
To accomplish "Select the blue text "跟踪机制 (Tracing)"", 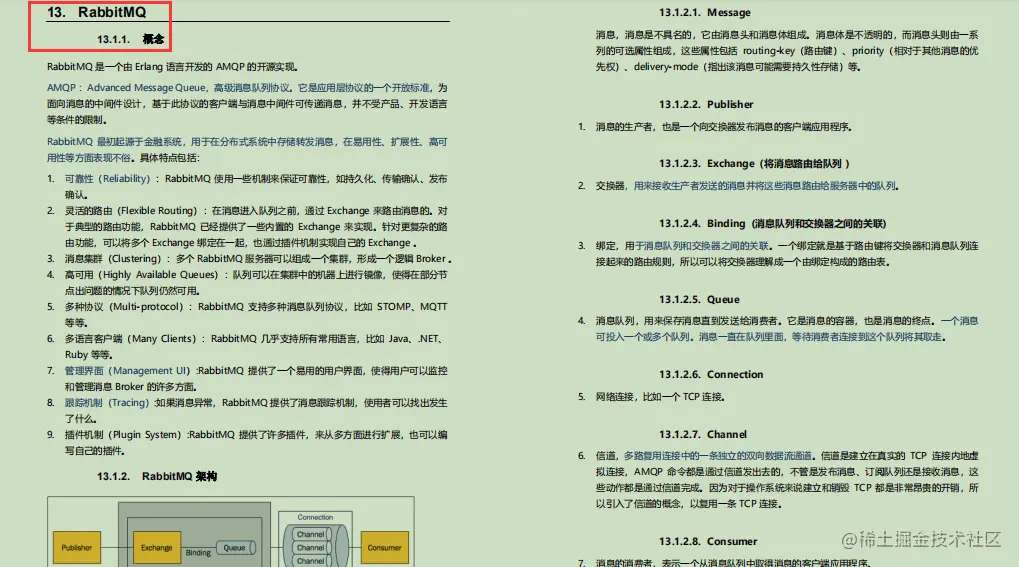I will click(107, 402).
